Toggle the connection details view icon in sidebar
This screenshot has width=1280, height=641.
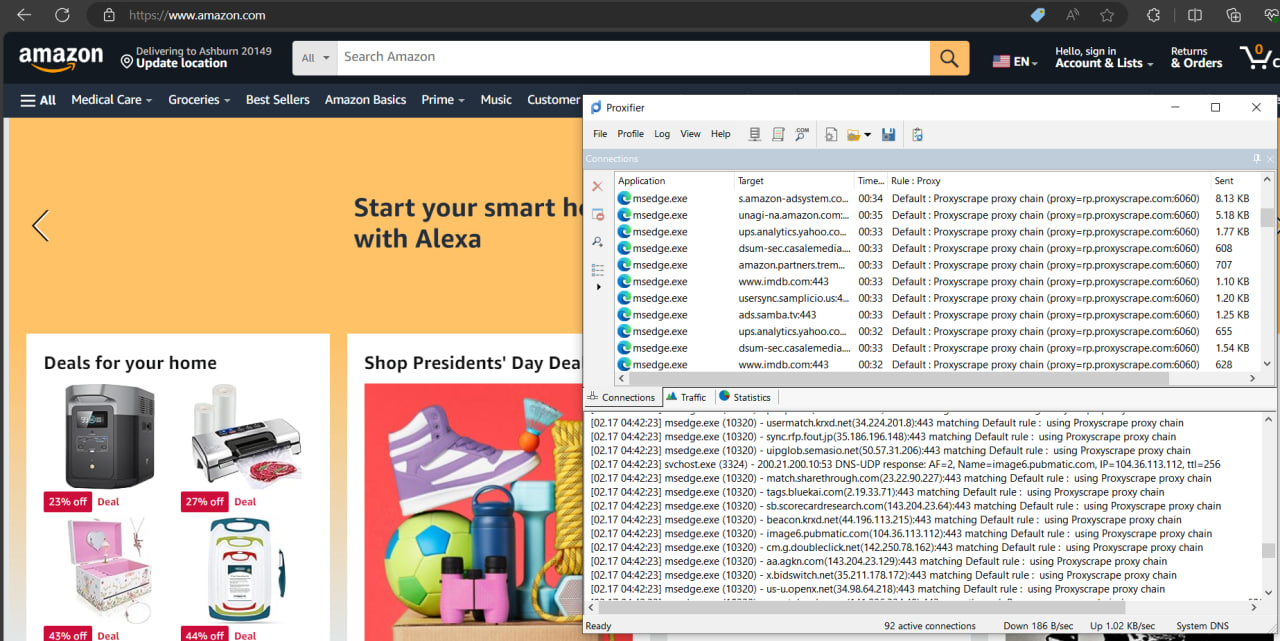(597, 213)
